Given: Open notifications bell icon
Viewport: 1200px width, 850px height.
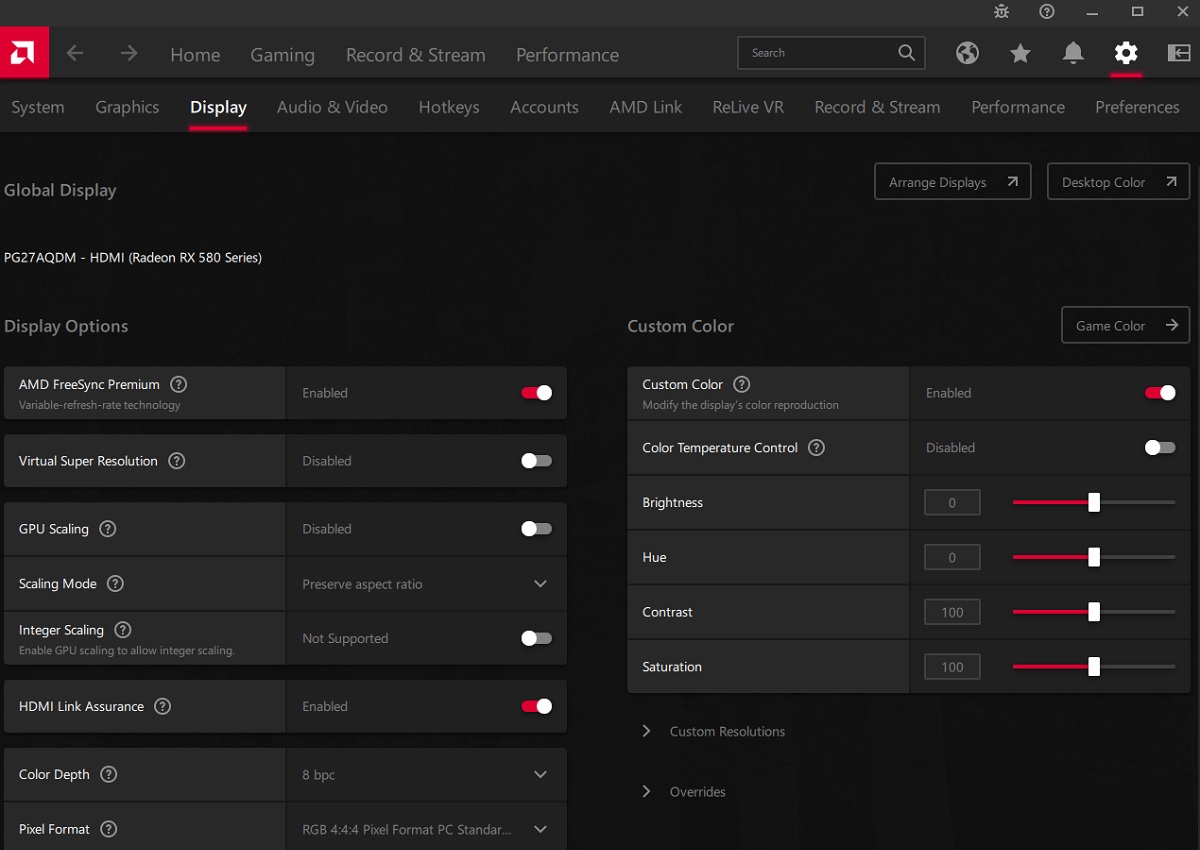Looking at the screenshot, I should 1073,53.
